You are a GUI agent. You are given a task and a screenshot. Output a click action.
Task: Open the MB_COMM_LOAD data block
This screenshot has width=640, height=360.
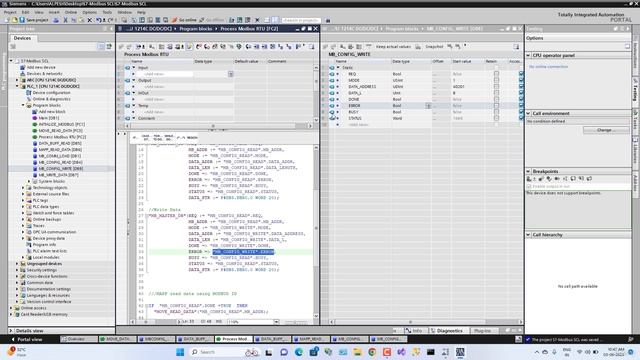pos(60,156)
